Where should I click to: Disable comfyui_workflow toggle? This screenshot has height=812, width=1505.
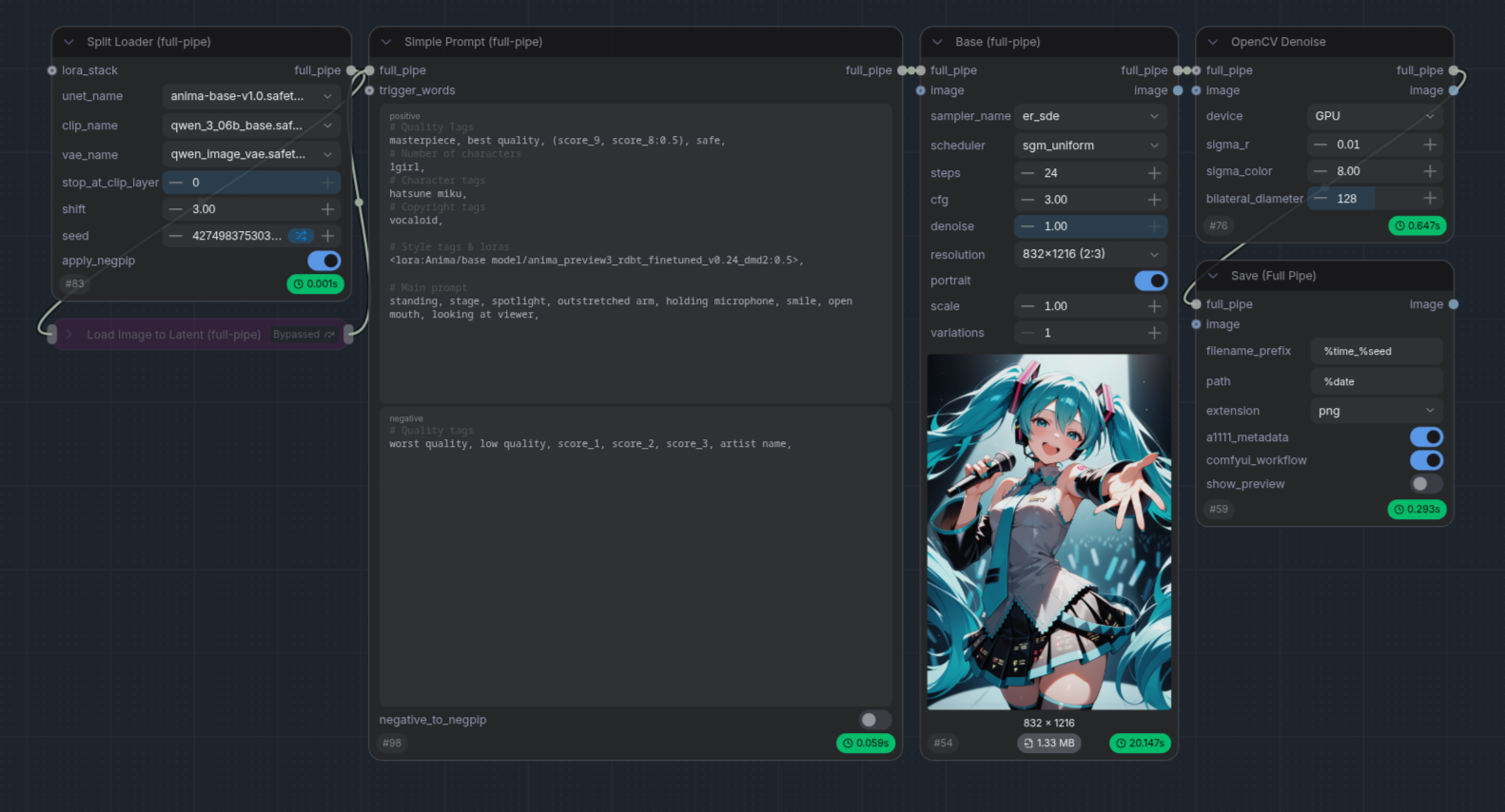coord(1426,460)
